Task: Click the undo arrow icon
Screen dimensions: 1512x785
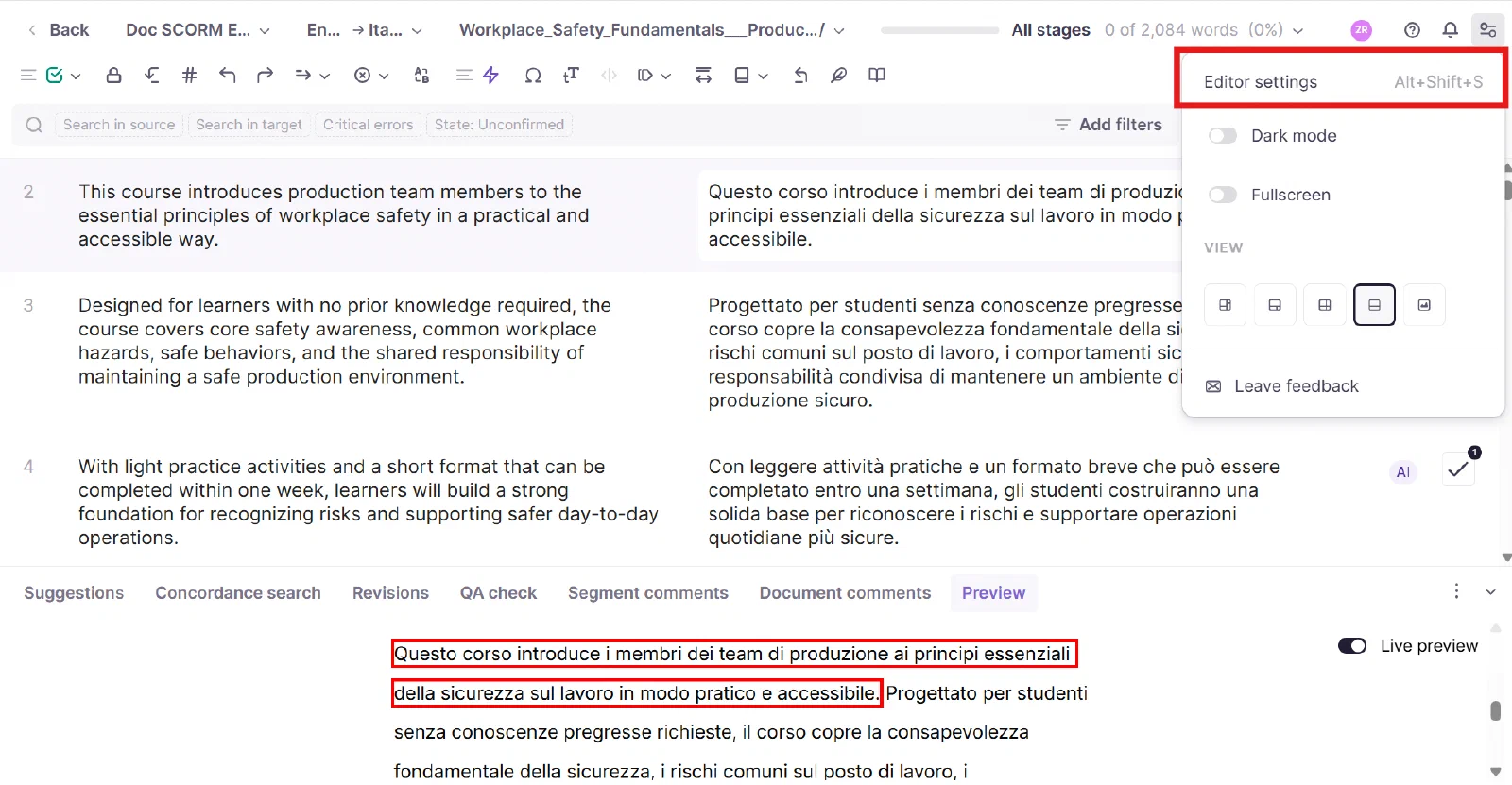Action: [x=227, y=76]
